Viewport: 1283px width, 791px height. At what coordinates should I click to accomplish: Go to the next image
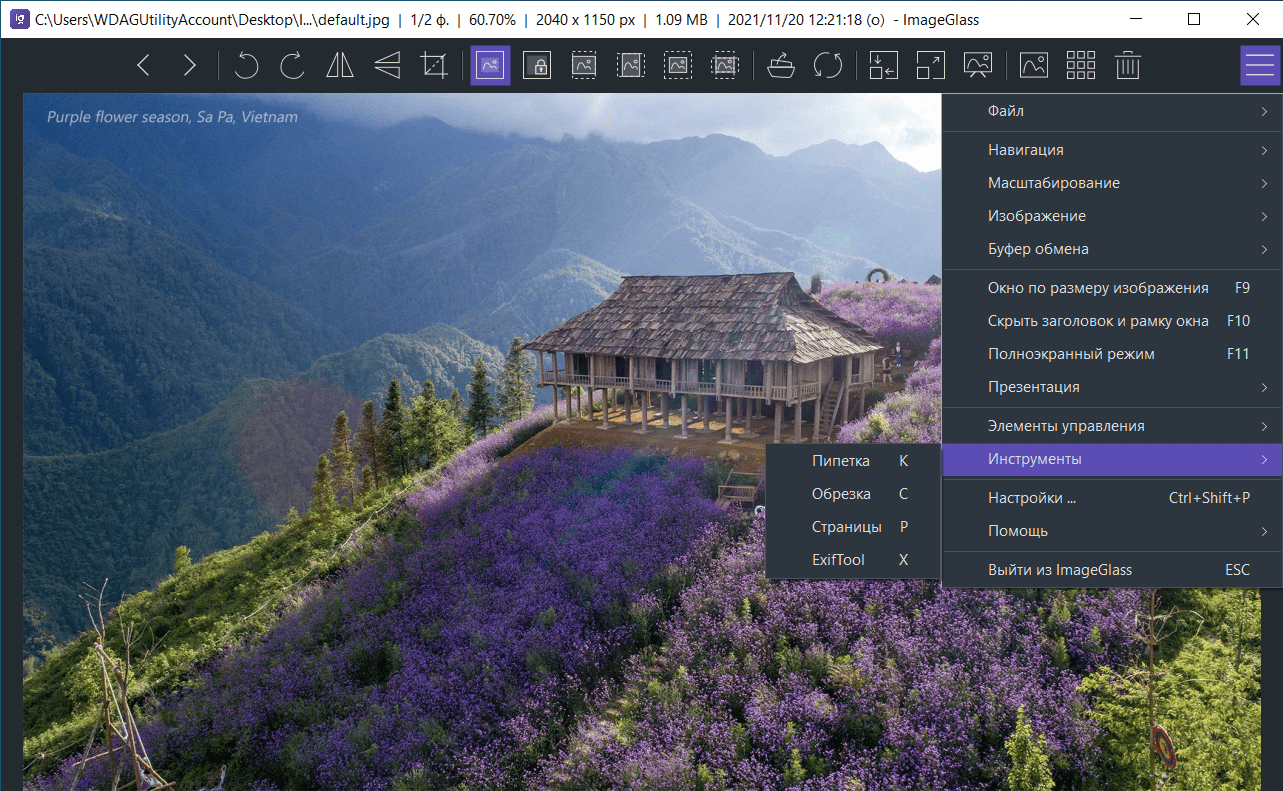click(190, 66)
